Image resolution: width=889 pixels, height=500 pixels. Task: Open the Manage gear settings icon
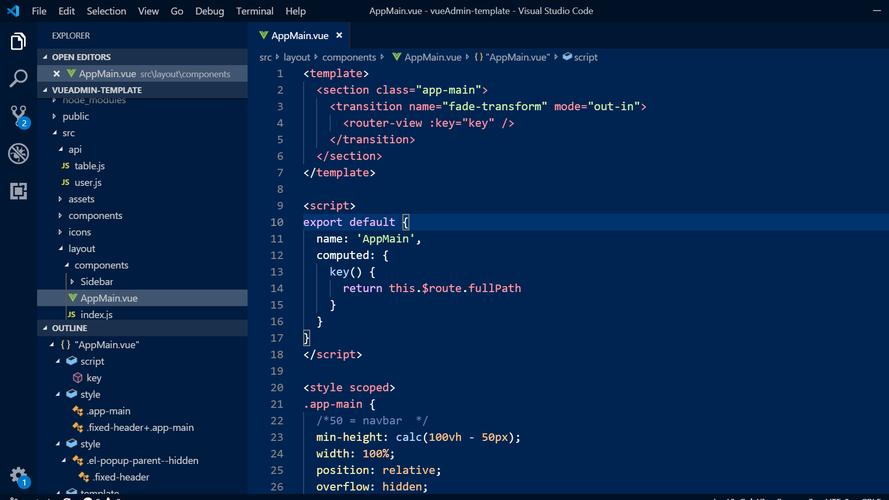(x=18, y=476)
